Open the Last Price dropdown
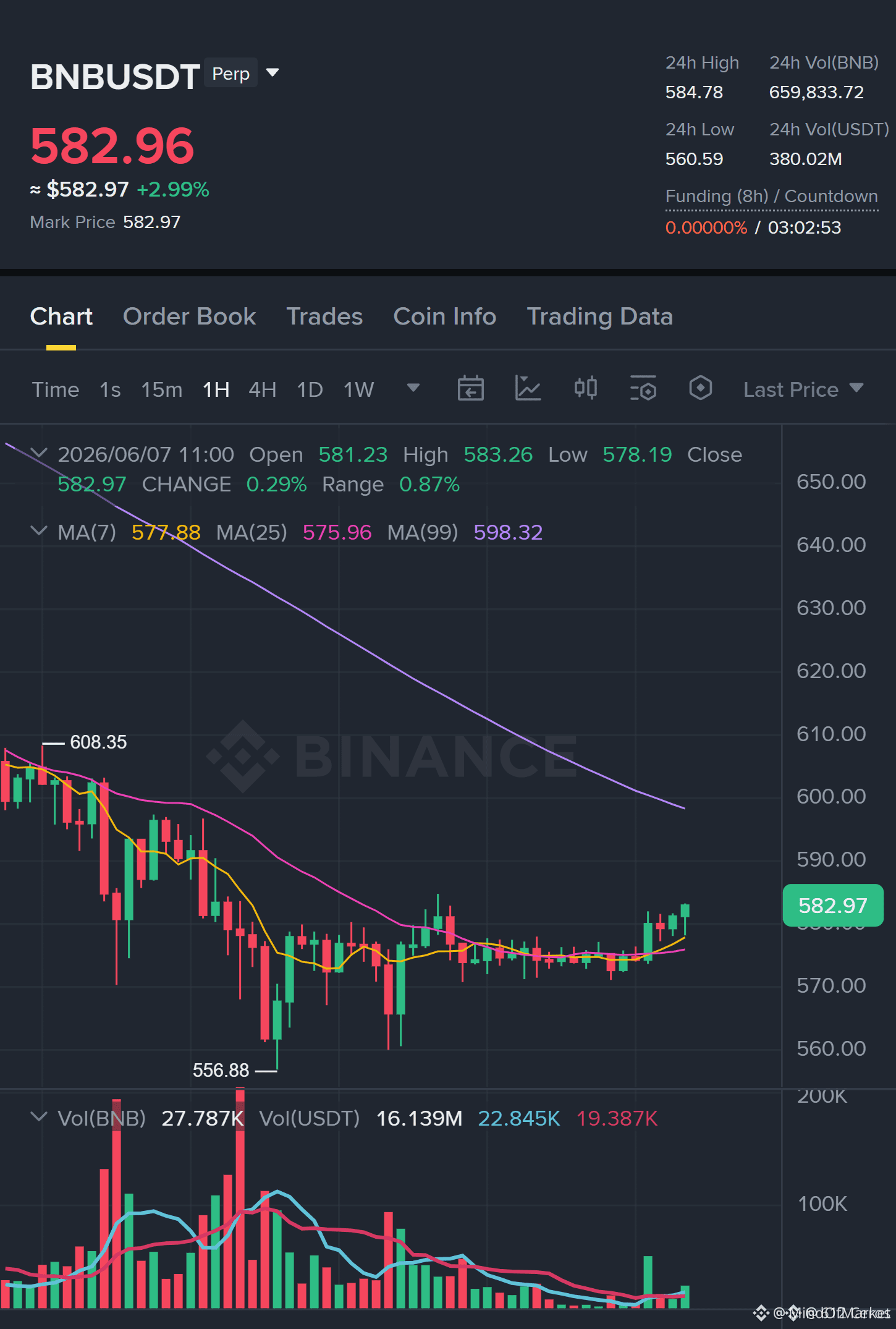The width and height of the screenshot is (896, 1329). (x=803, y=389)
